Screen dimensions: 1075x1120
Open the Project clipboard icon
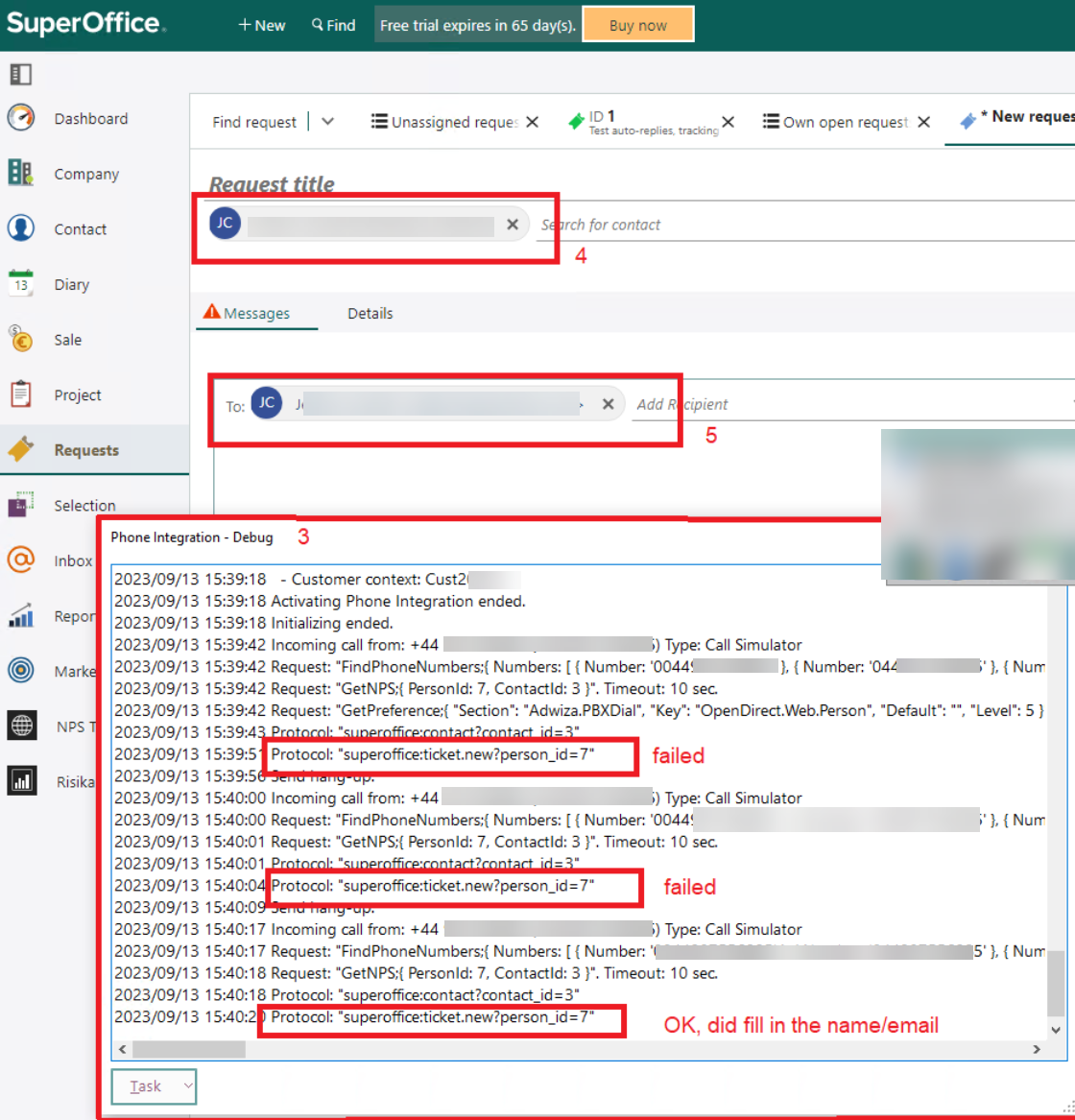click(x=21, y=394)
